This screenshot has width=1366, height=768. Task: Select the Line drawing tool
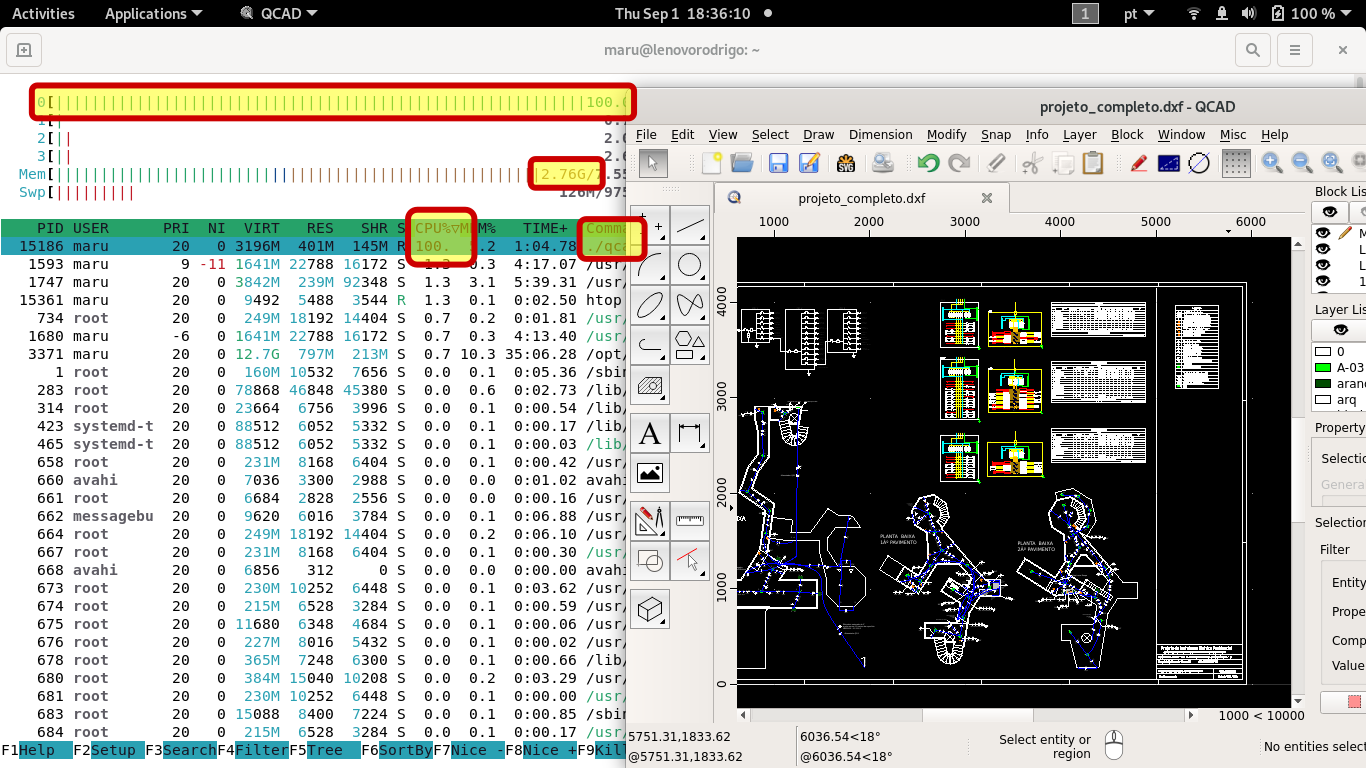click(x=690, y=227)
